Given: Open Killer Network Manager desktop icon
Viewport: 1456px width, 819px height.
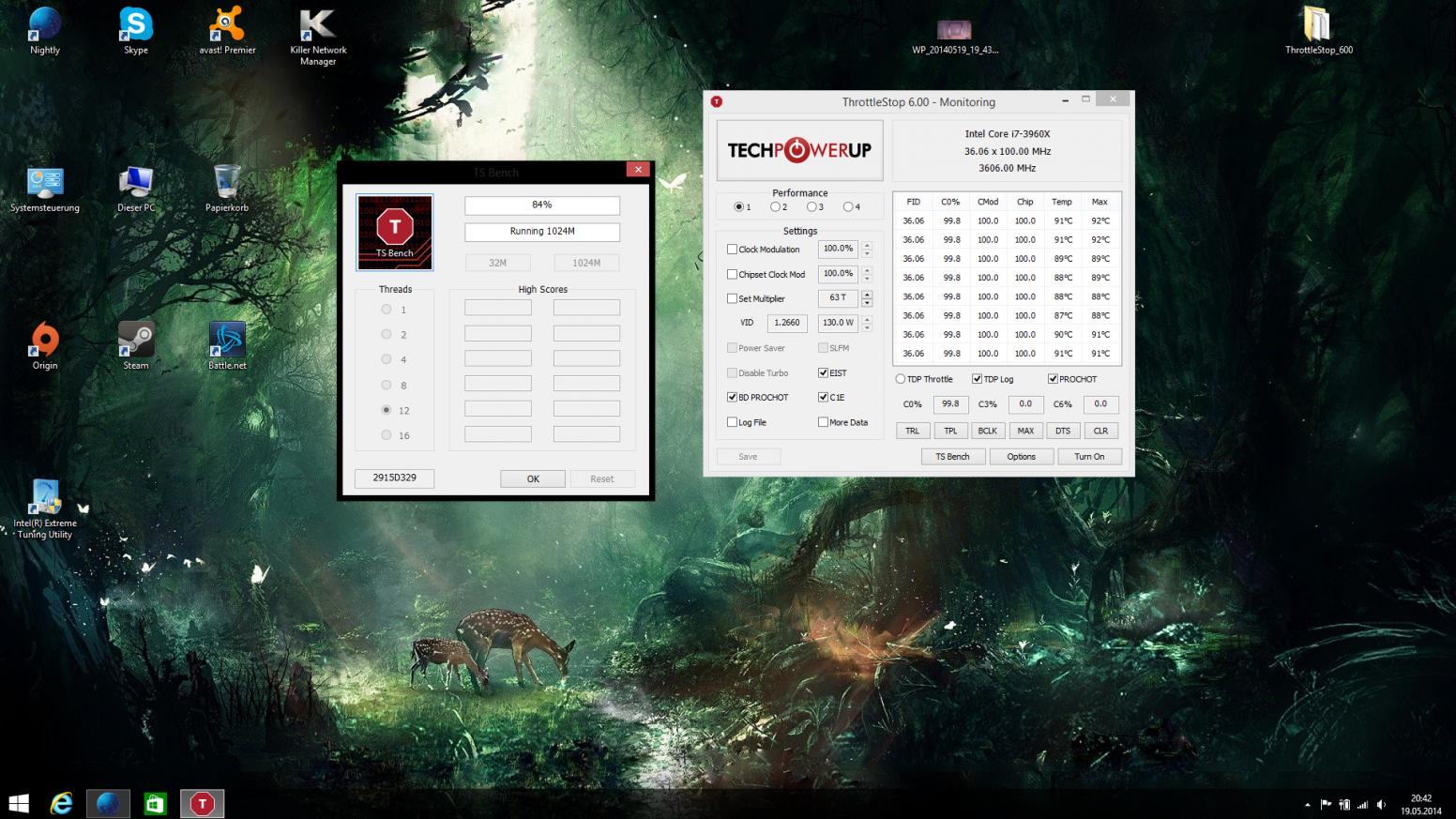Looking at the screenshot, I should point(318,37).
